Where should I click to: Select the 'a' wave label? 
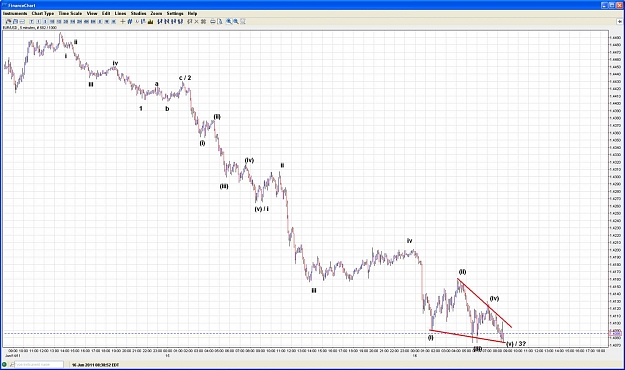(157, 84)
